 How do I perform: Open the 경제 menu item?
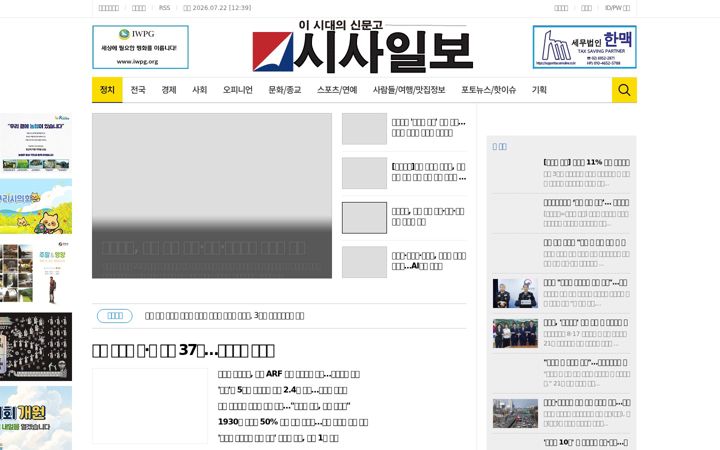(169, 90)
